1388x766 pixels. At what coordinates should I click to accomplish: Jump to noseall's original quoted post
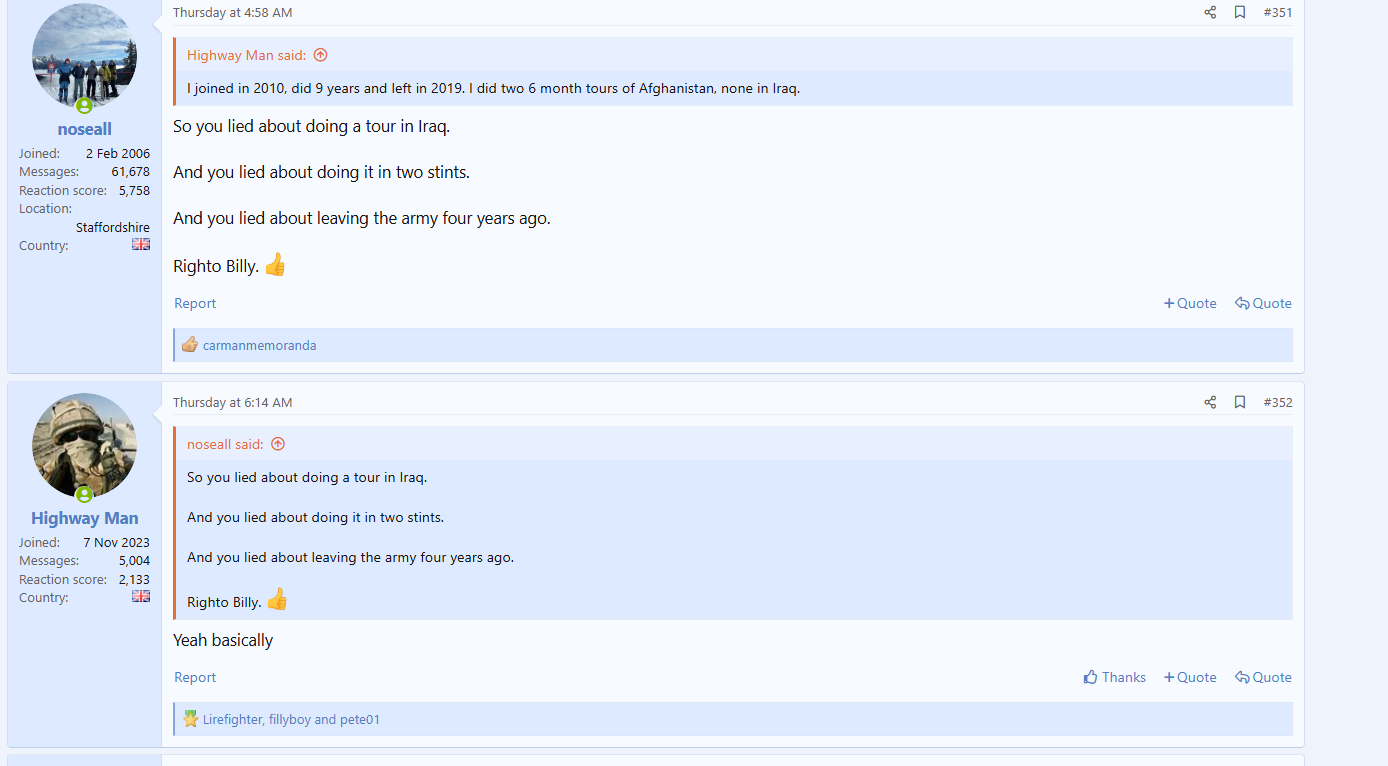[x=278, y=444]
